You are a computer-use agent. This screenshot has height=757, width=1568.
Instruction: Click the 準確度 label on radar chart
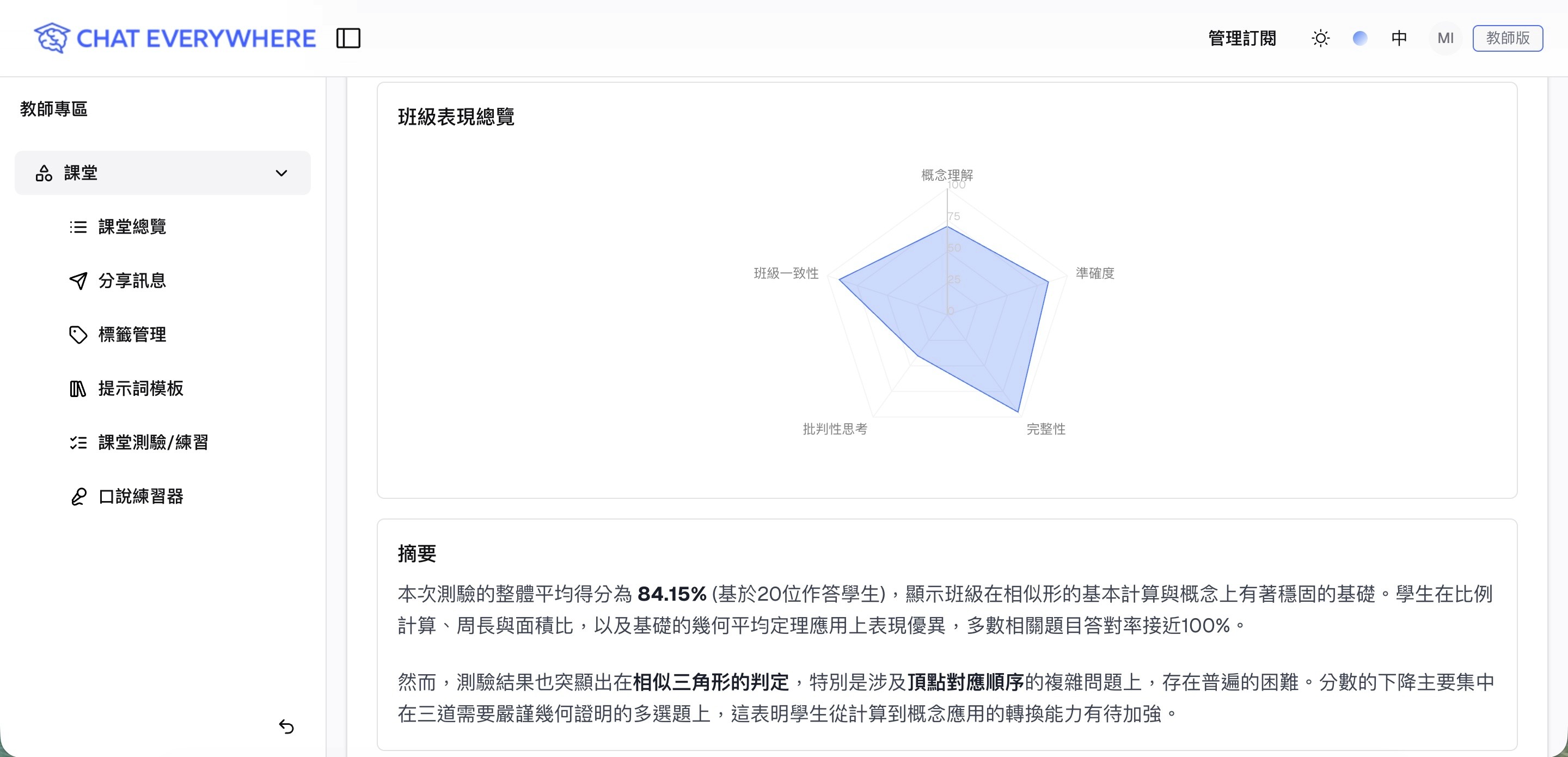click(x=1097, y=274)
